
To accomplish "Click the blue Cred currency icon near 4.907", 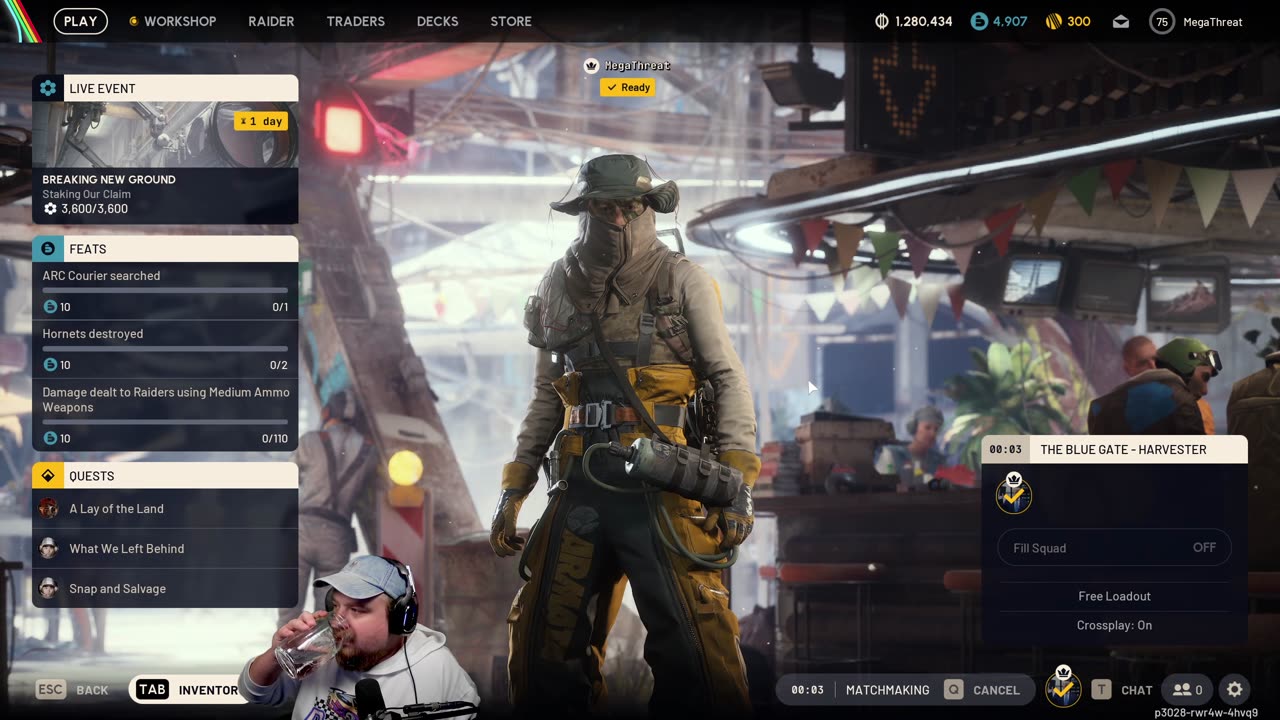I will pos(979,21).
